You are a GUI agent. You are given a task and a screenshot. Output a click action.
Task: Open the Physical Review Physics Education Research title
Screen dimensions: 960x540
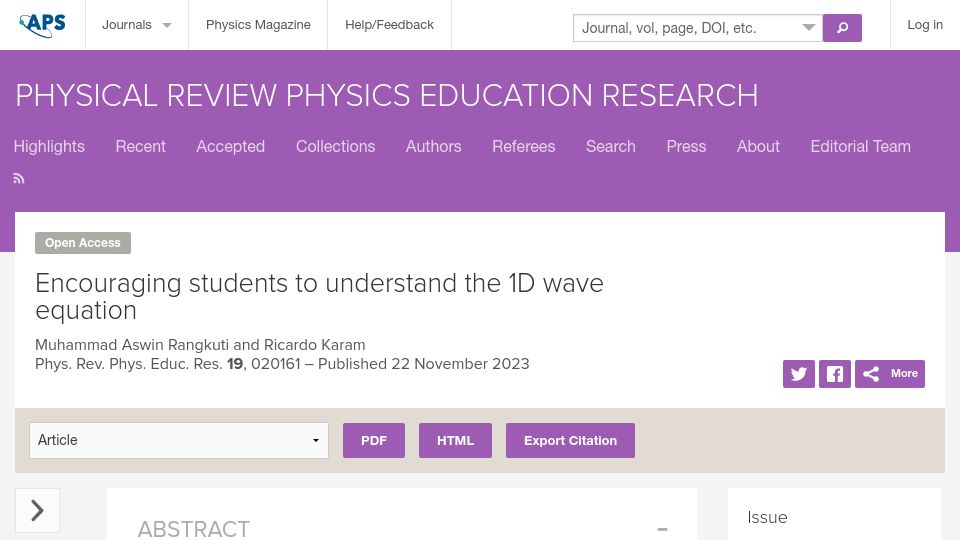(386, 96)
